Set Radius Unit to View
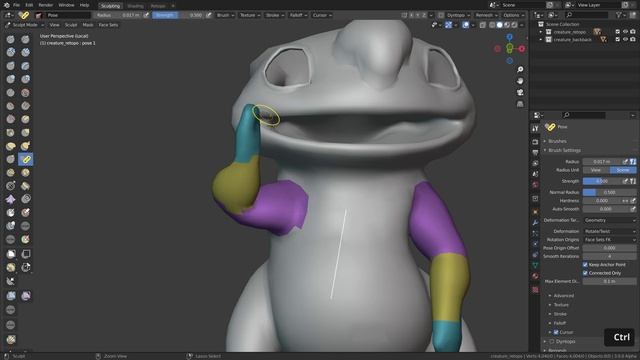Viewport: 640px width, 360px height. coord(596,170)
